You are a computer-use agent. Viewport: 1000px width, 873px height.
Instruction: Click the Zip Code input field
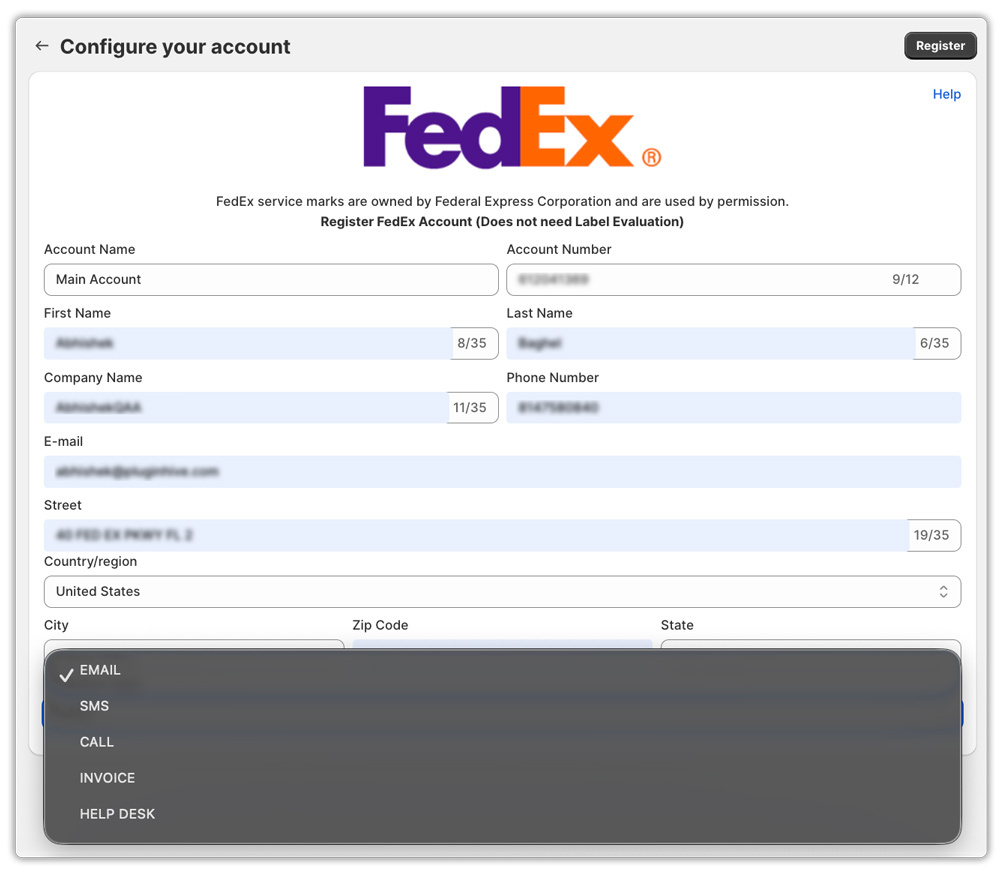[x=500, y=645]
